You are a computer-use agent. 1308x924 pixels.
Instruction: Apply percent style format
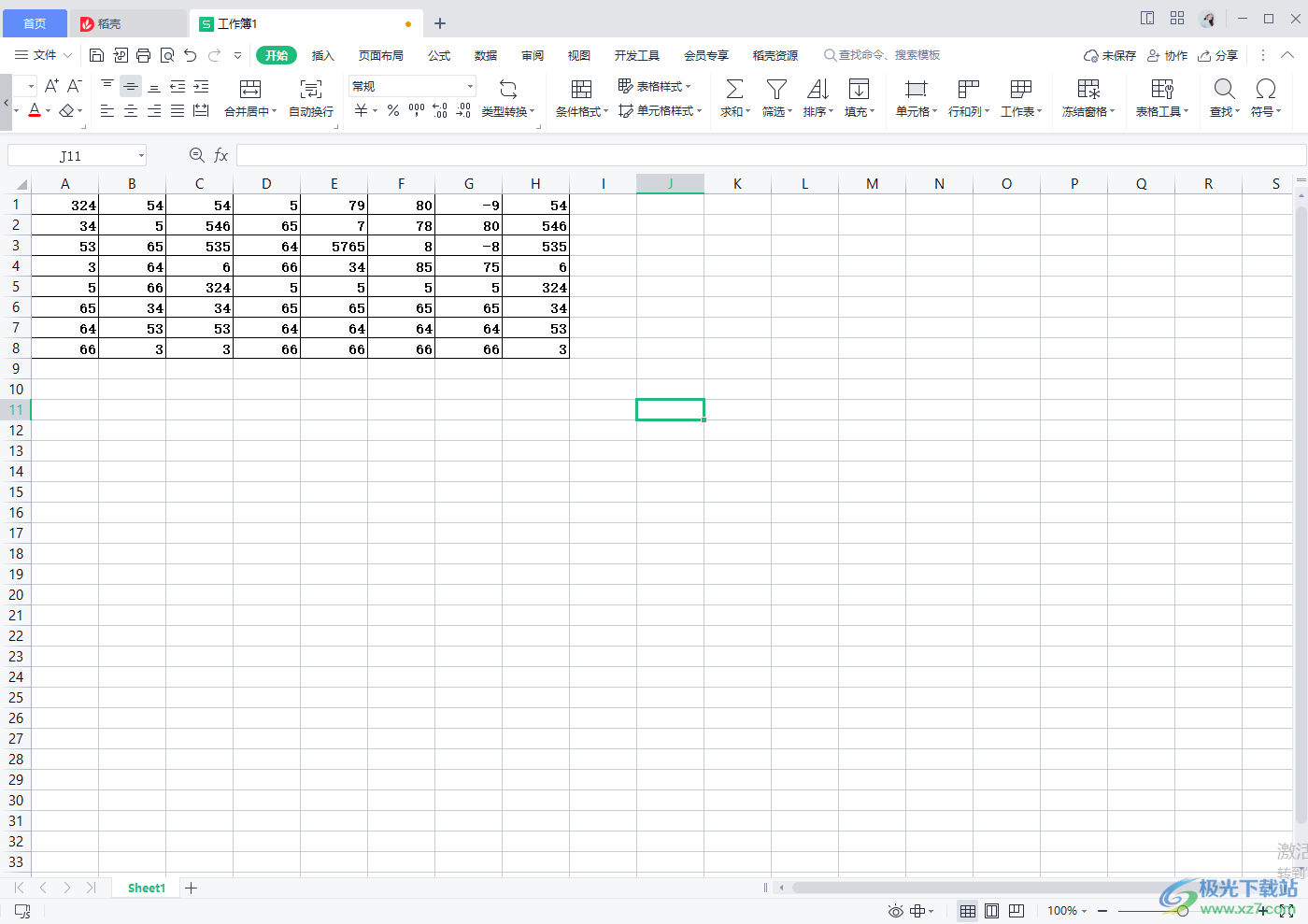coord(393,111)
